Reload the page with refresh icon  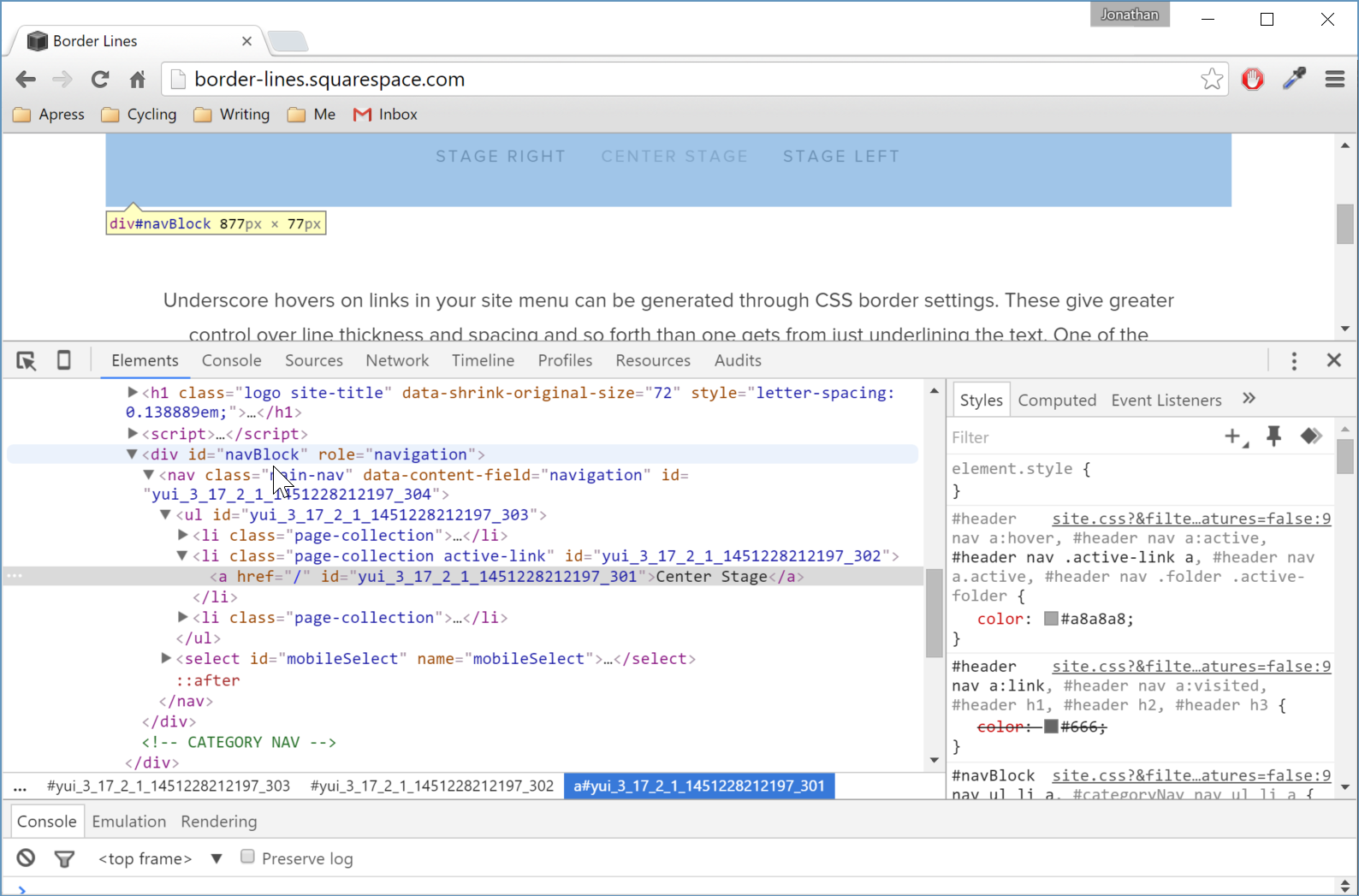point(100,80)
